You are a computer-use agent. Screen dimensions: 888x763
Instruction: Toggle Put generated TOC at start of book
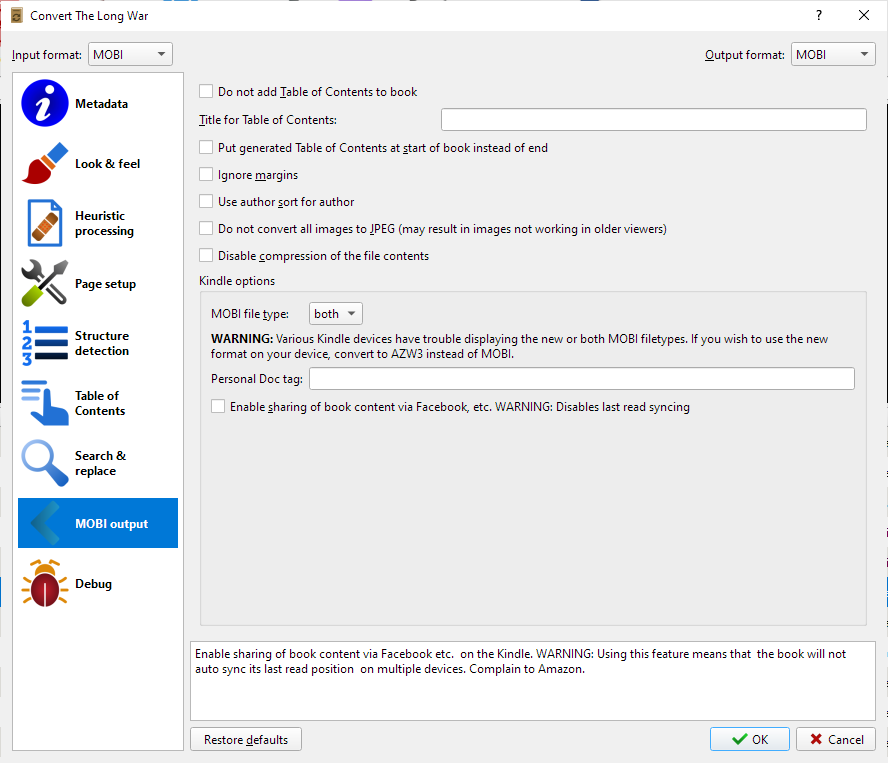pyautogui.click(x=206, y=147)
